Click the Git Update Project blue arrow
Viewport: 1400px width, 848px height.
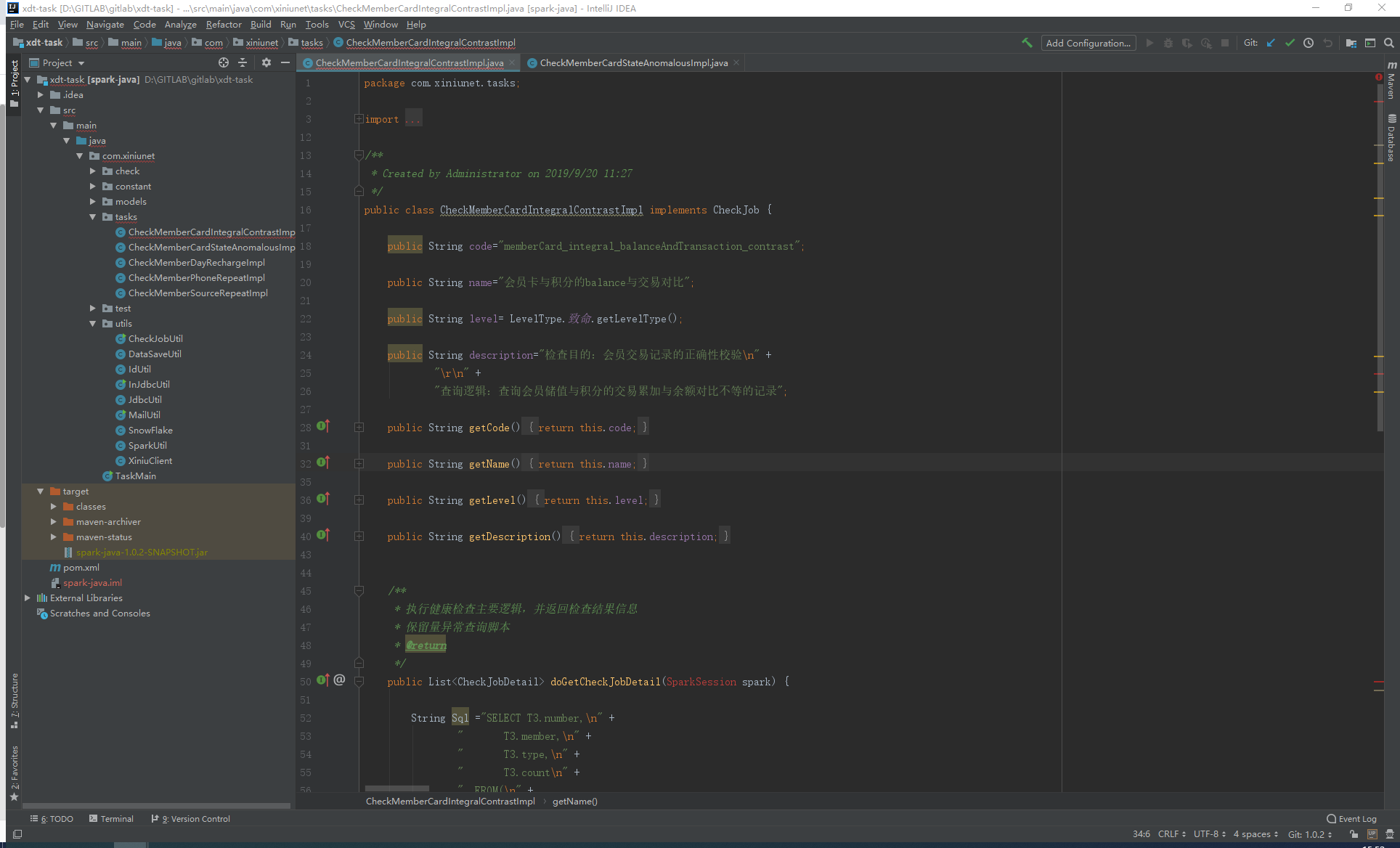click(1271, 43)
